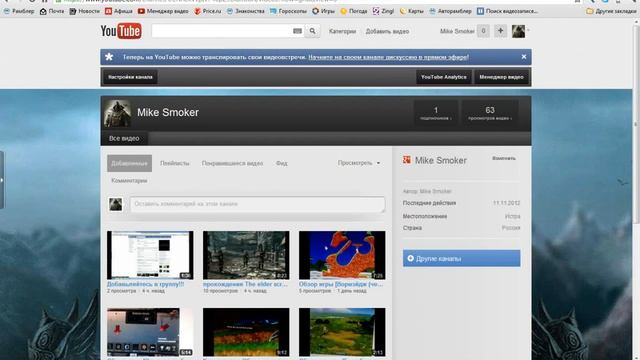
Task: Open the subscribers counter showing 1
Action: pos(436,113)
